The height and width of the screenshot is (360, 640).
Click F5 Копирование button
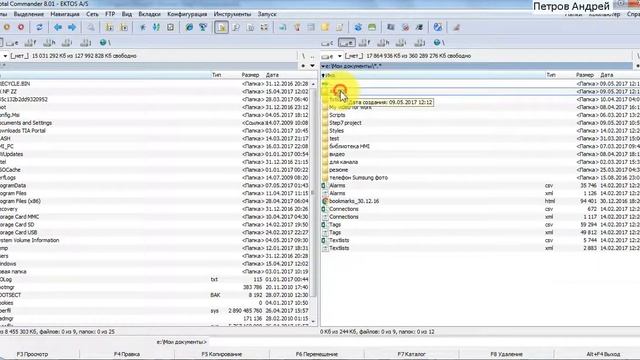[x=222, y=354]
